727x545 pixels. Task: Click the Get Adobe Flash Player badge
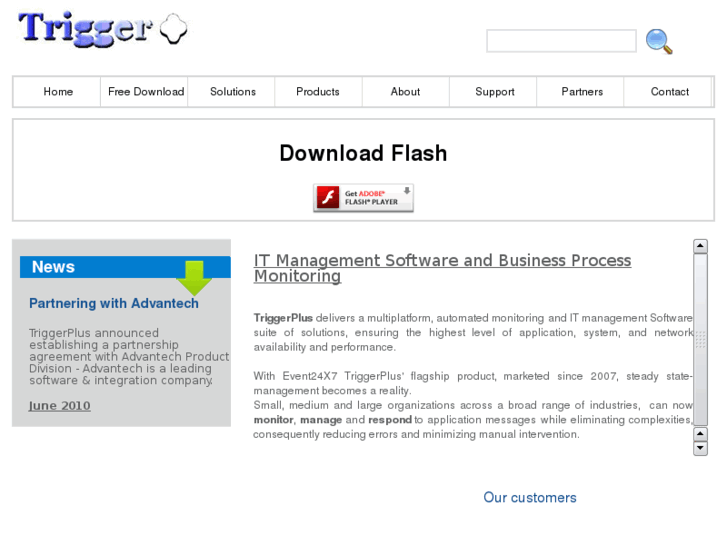click(x=363, y=198)
